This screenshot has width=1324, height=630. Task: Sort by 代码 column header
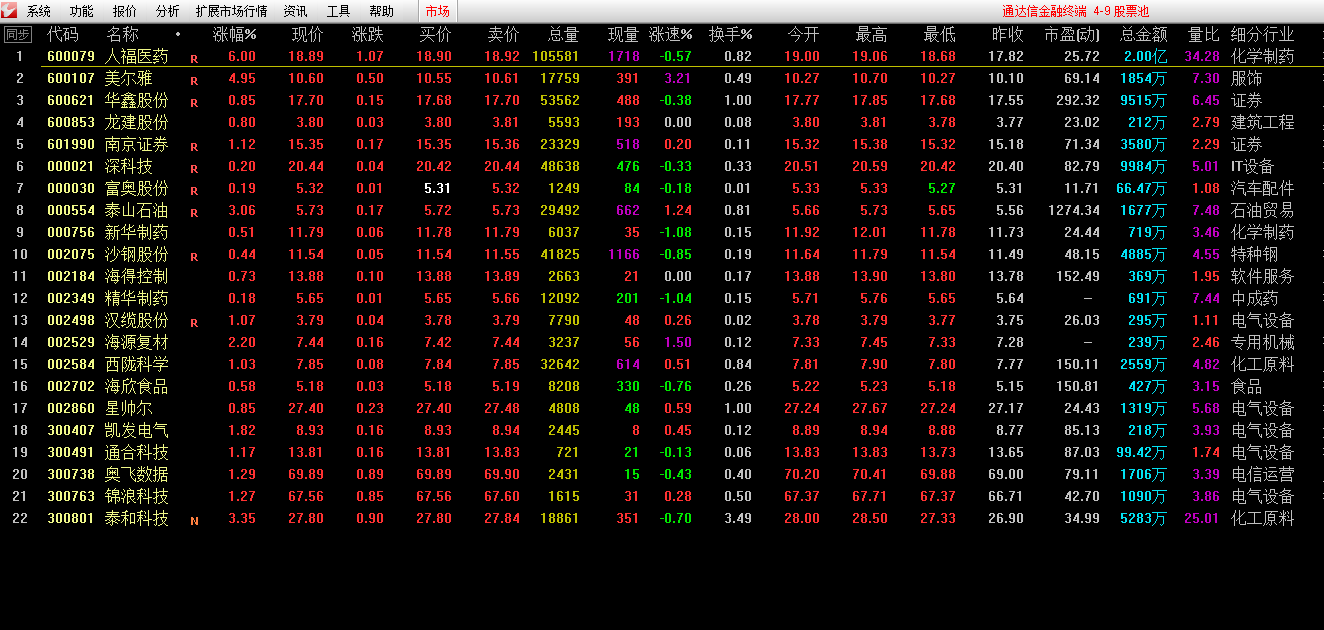click(63, 35)
